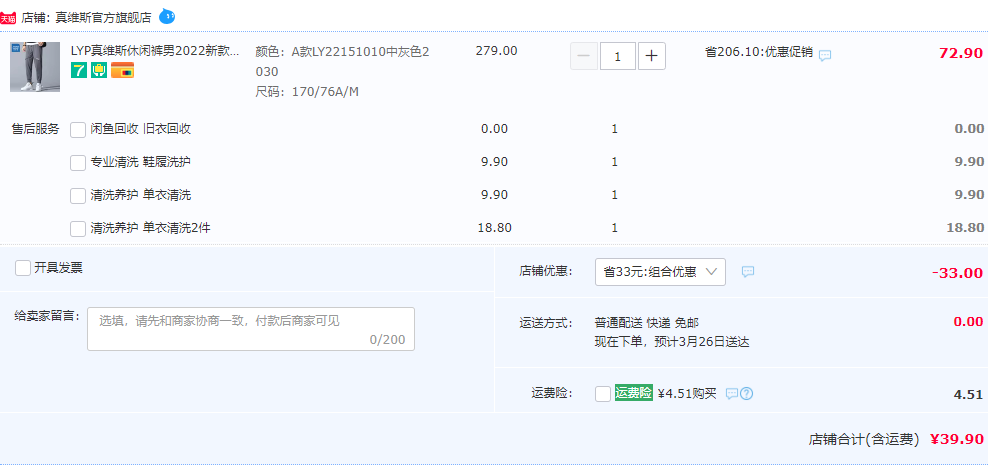Click the 0/200 character counter
This screenshot has width=988, height=465.
[388, 340]
